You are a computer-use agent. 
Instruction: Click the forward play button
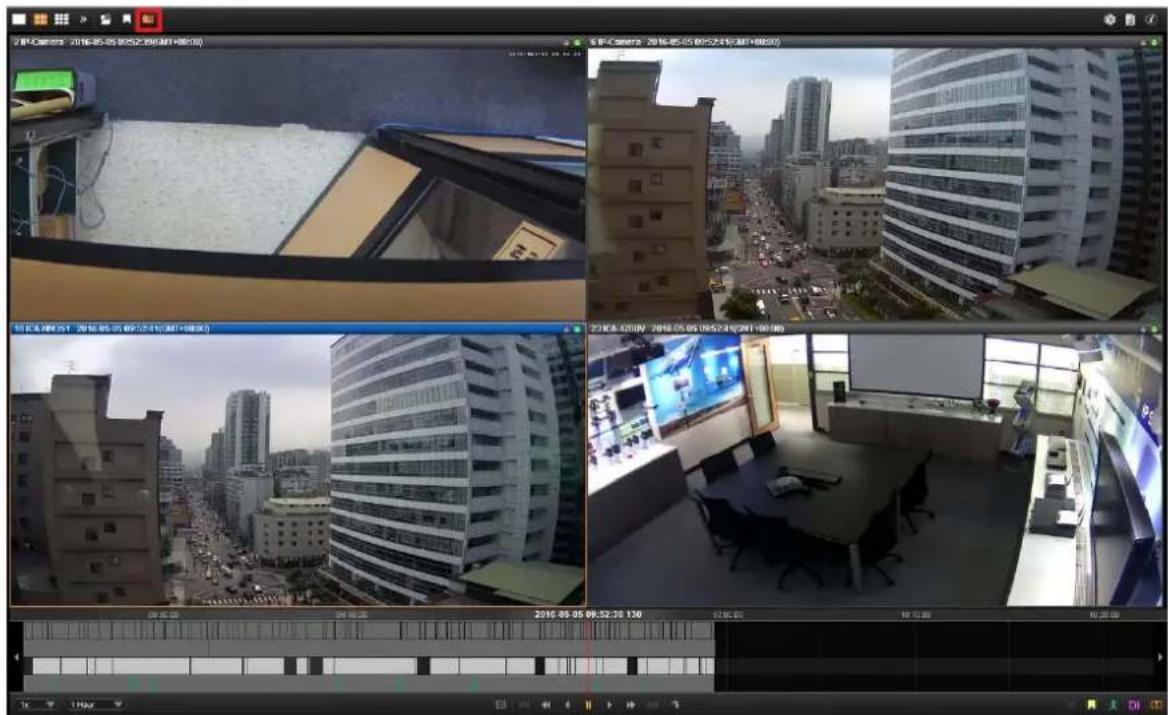[609, 705]
